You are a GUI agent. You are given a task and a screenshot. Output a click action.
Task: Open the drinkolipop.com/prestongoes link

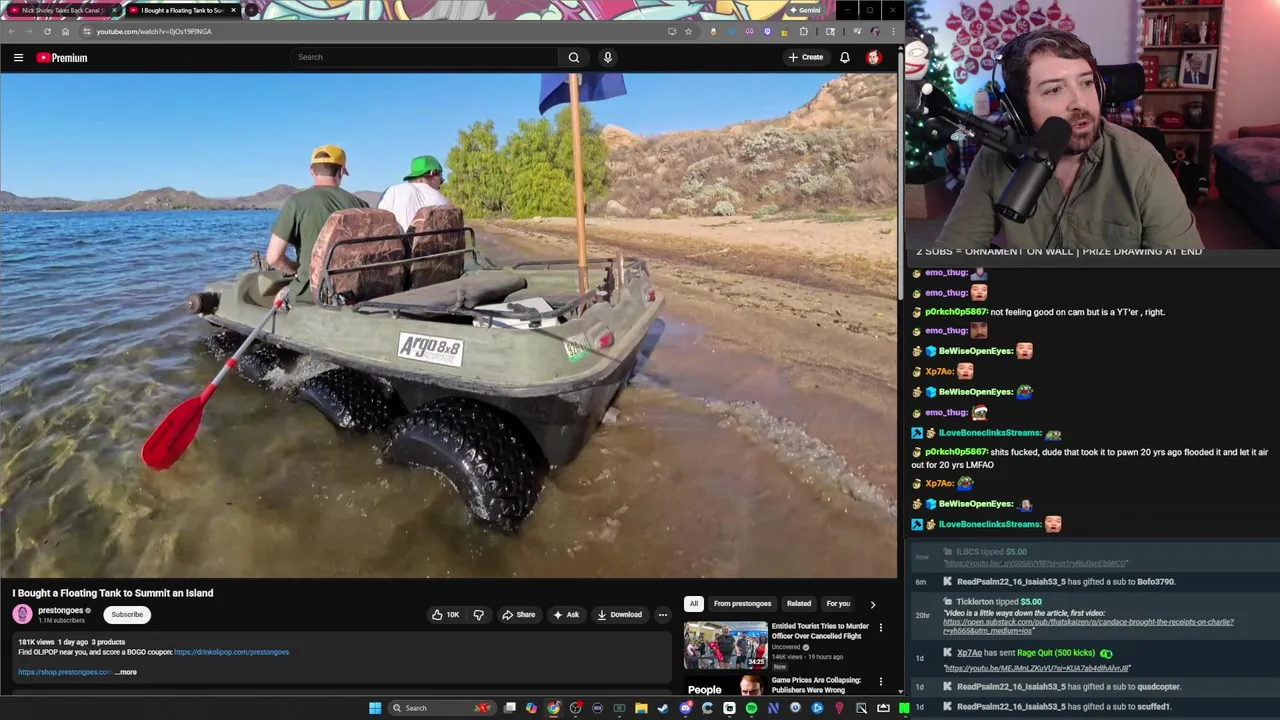231,652
